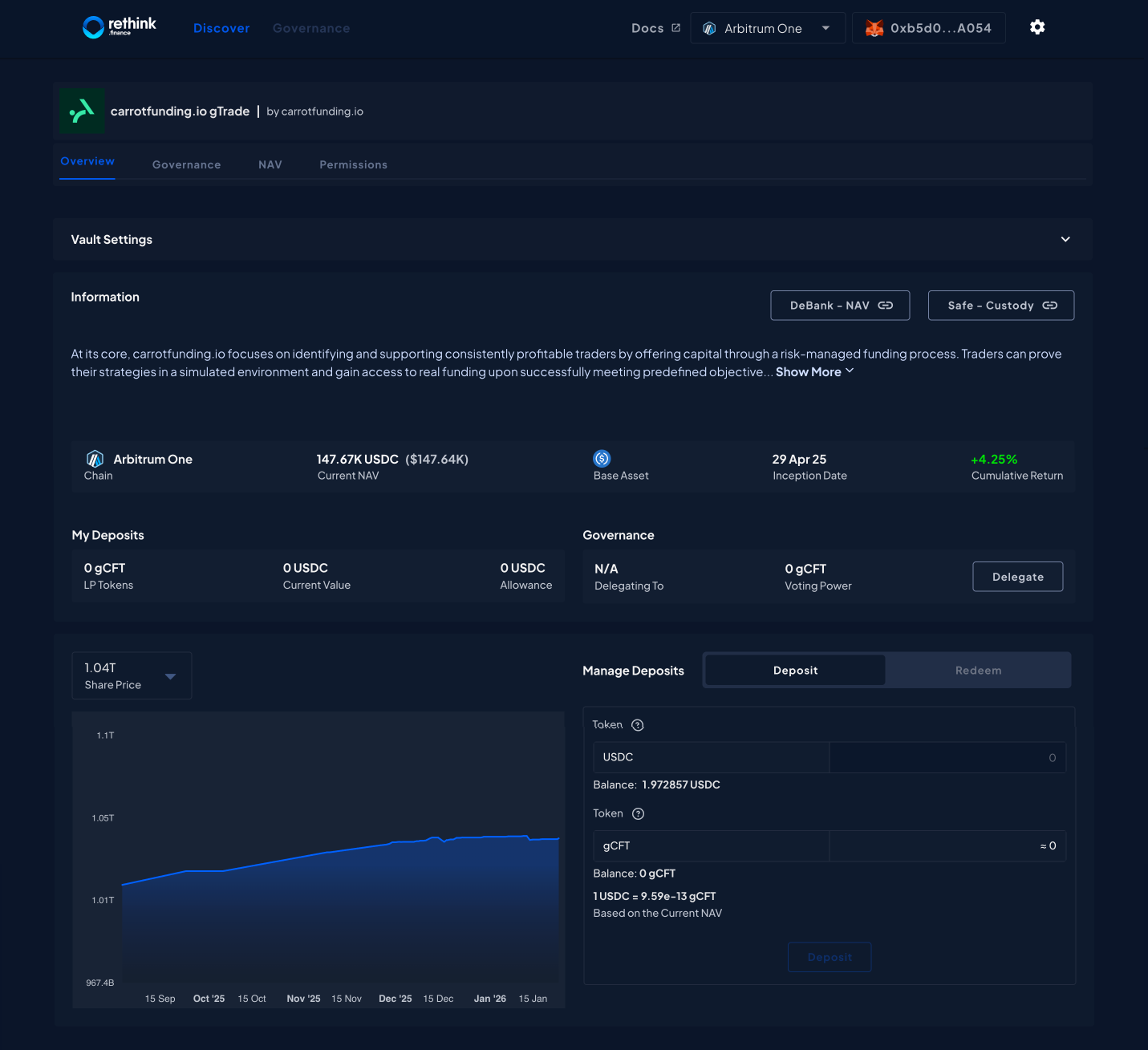Click the Arbitrum One chain icon in info row
The image size is (1148, 1050).
tap(95, 459)
